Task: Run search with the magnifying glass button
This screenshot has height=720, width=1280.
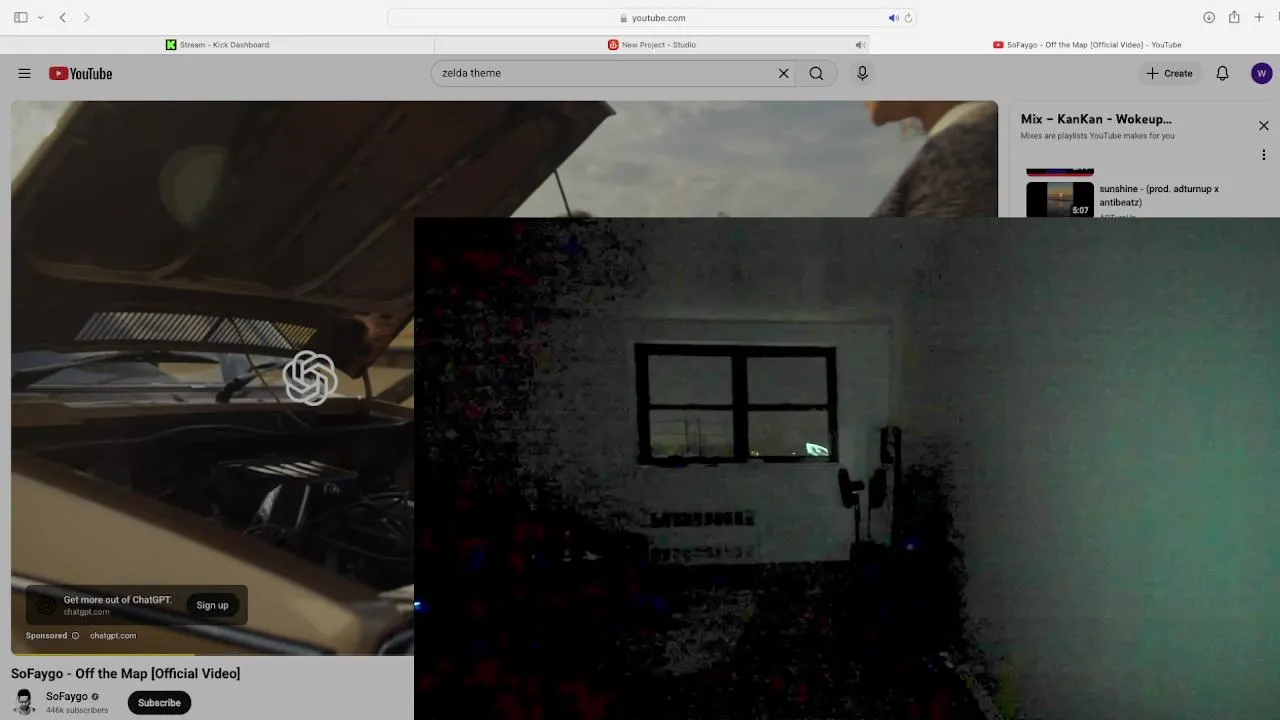Action: pos(816,73)
